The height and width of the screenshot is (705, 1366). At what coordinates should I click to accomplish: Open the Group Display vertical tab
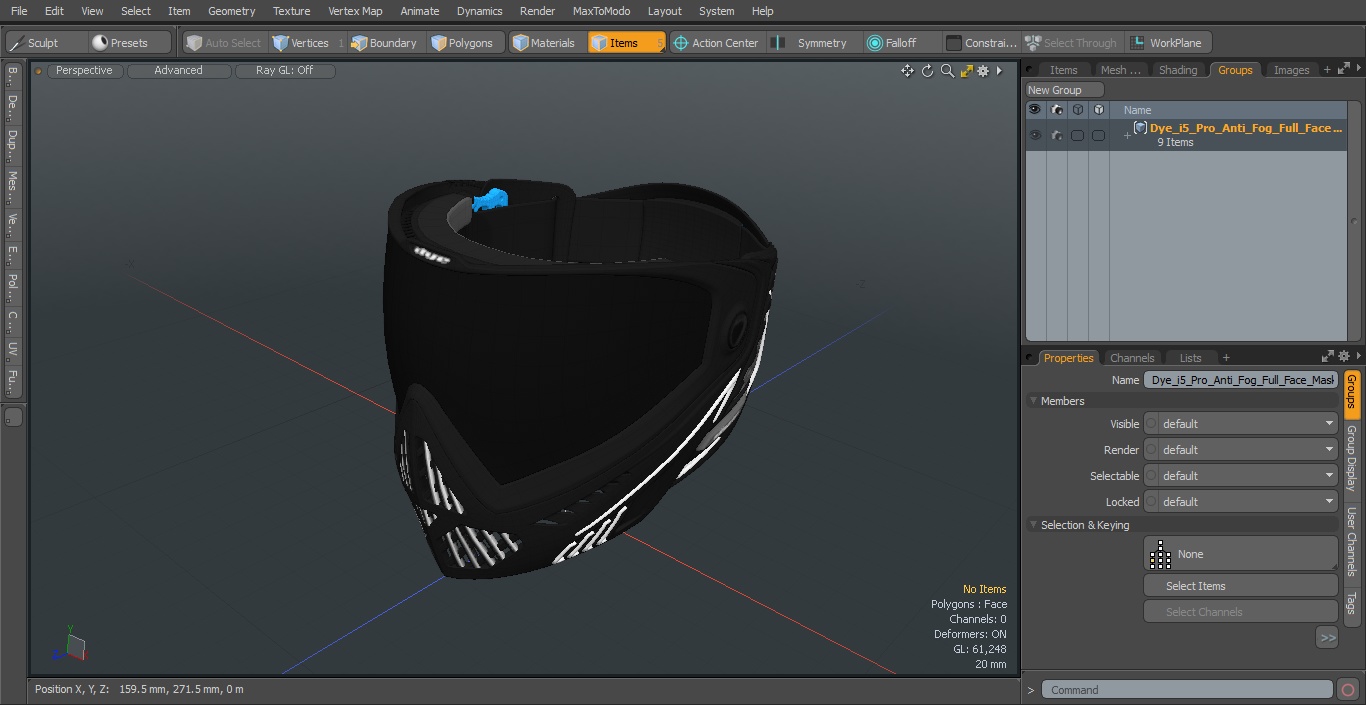[1351, 458]
